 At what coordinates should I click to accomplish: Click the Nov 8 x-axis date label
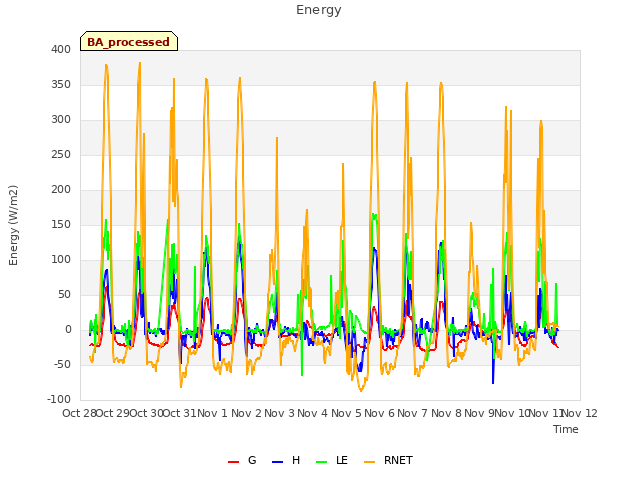pyautogui.click(x=446, y=413)
